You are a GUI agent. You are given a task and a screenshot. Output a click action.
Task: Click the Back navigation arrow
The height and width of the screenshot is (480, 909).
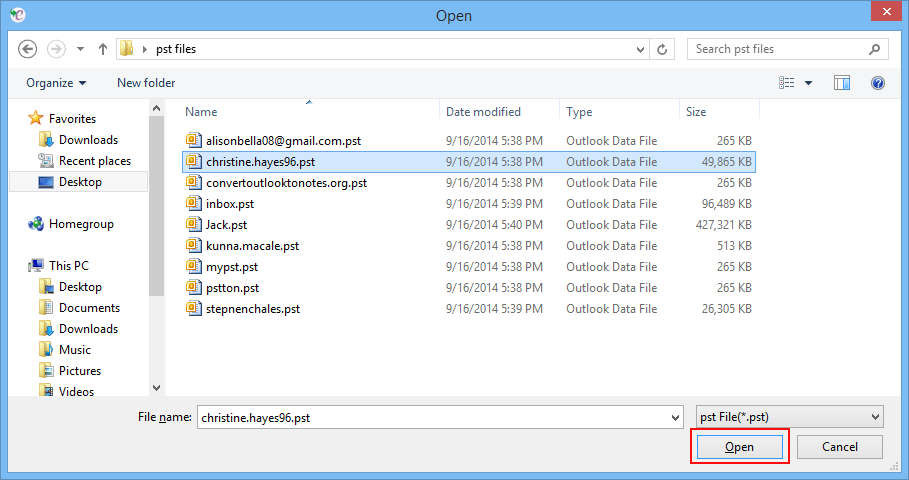click(28, 48)
